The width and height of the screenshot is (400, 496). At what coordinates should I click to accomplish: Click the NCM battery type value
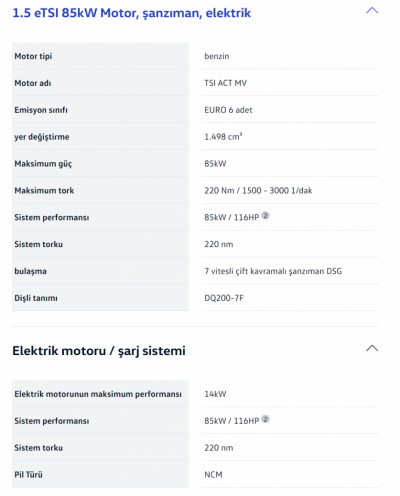pos(213,475)
